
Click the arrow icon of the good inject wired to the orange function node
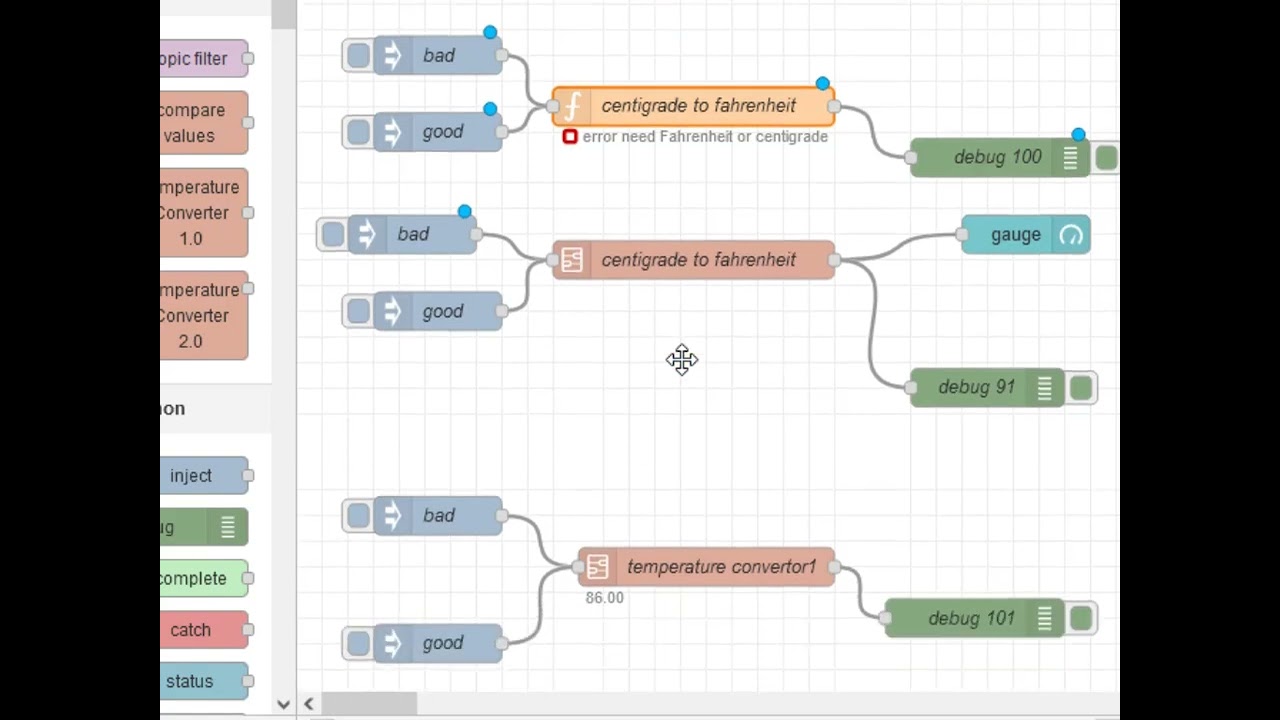392,132
